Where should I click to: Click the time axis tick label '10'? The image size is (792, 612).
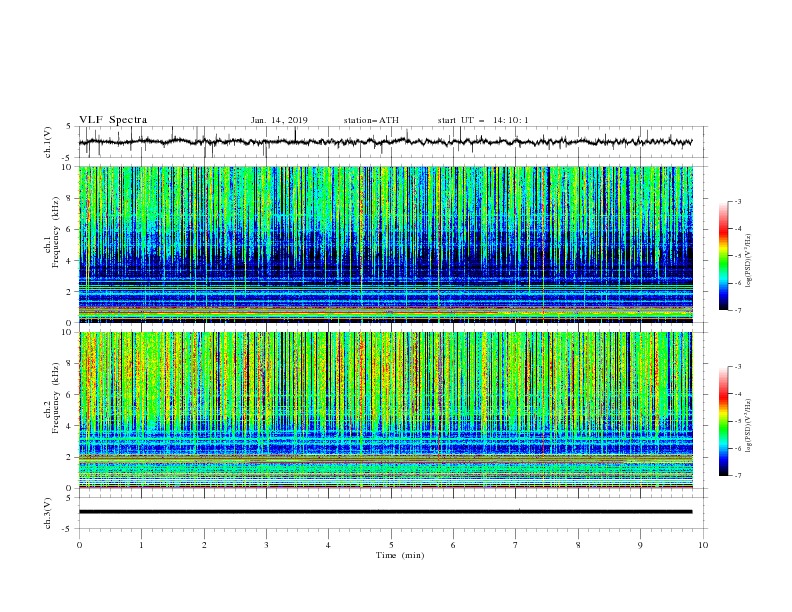703,545
